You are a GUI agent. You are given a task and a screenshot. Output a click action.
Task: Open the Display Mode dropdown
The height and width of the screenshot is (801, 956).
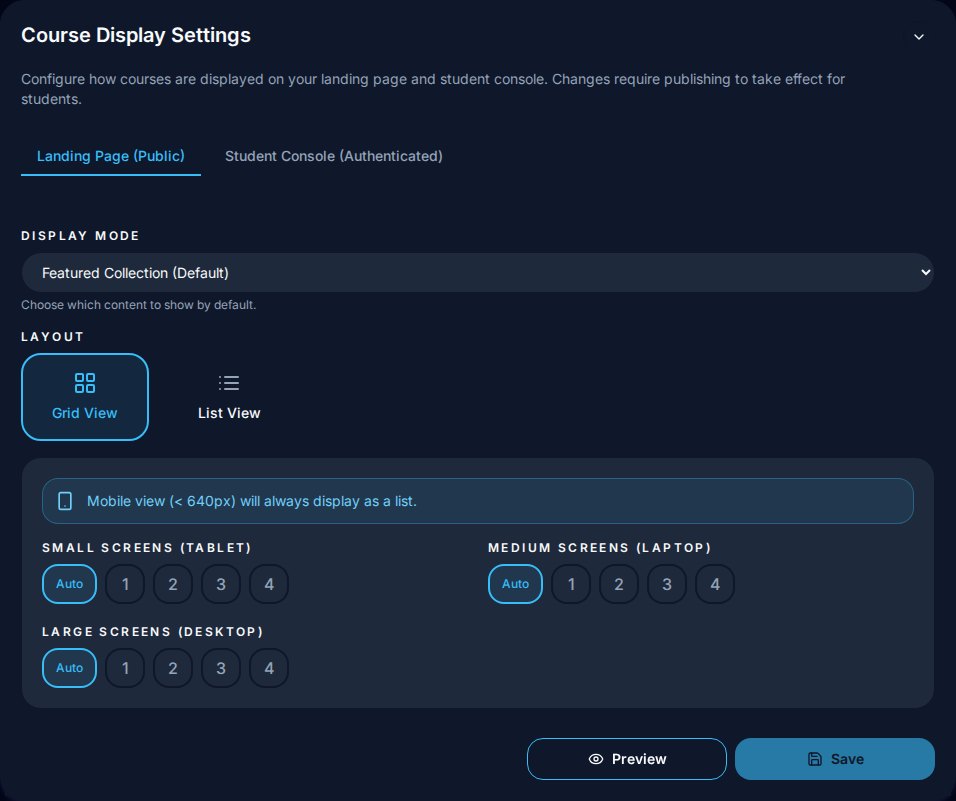click(477, 272)
